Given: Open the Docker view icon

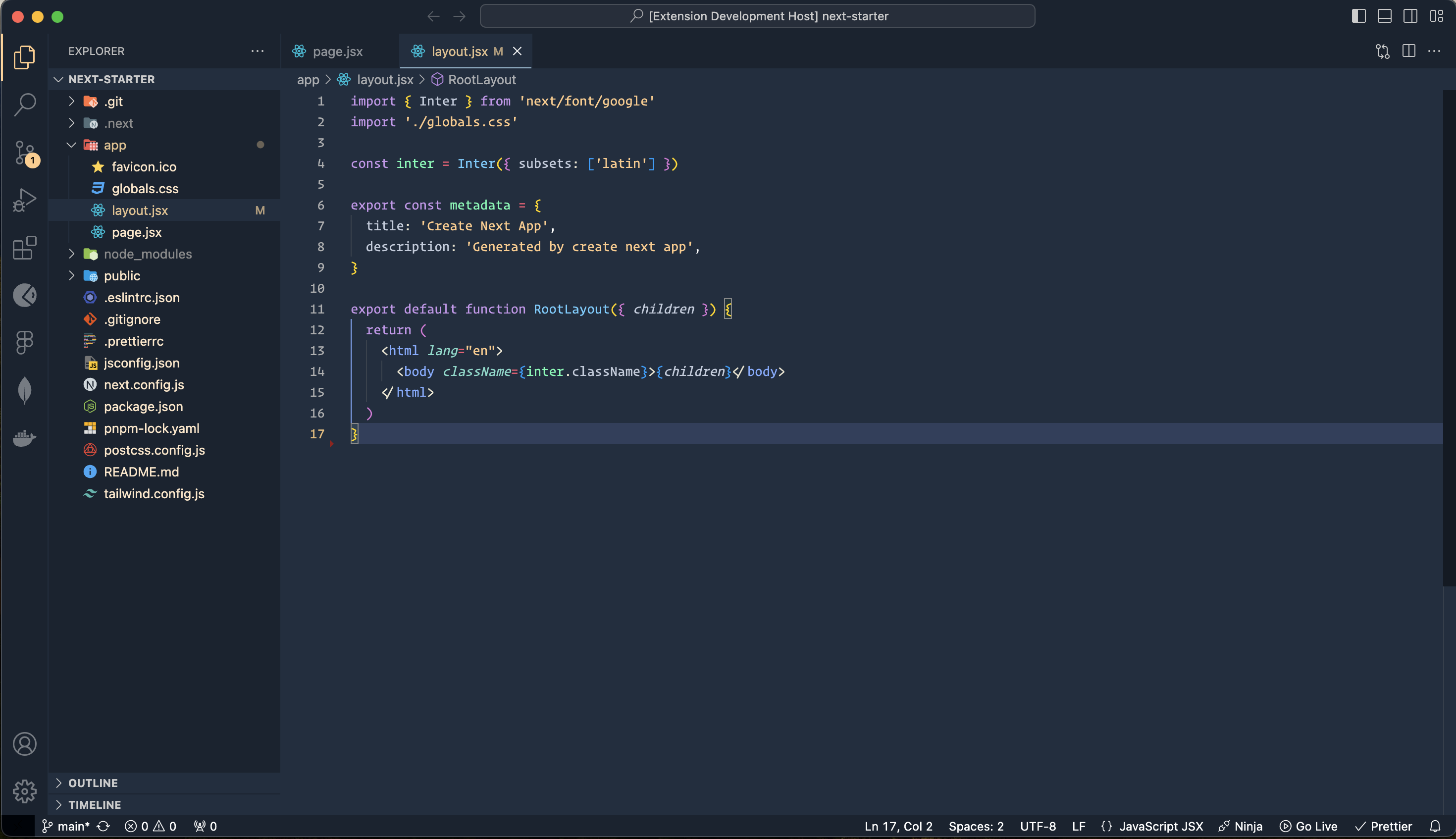Looking at the screenshot, I should [x=24, y=438].
